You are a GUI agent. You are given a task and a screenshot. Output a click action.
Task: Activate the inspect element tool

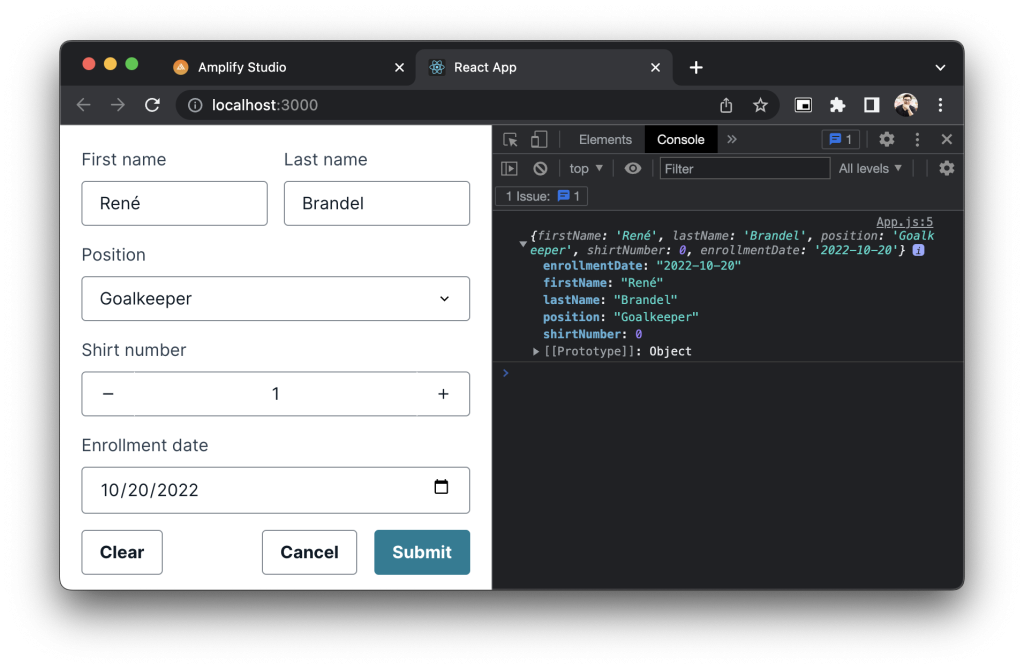[512, 139]
